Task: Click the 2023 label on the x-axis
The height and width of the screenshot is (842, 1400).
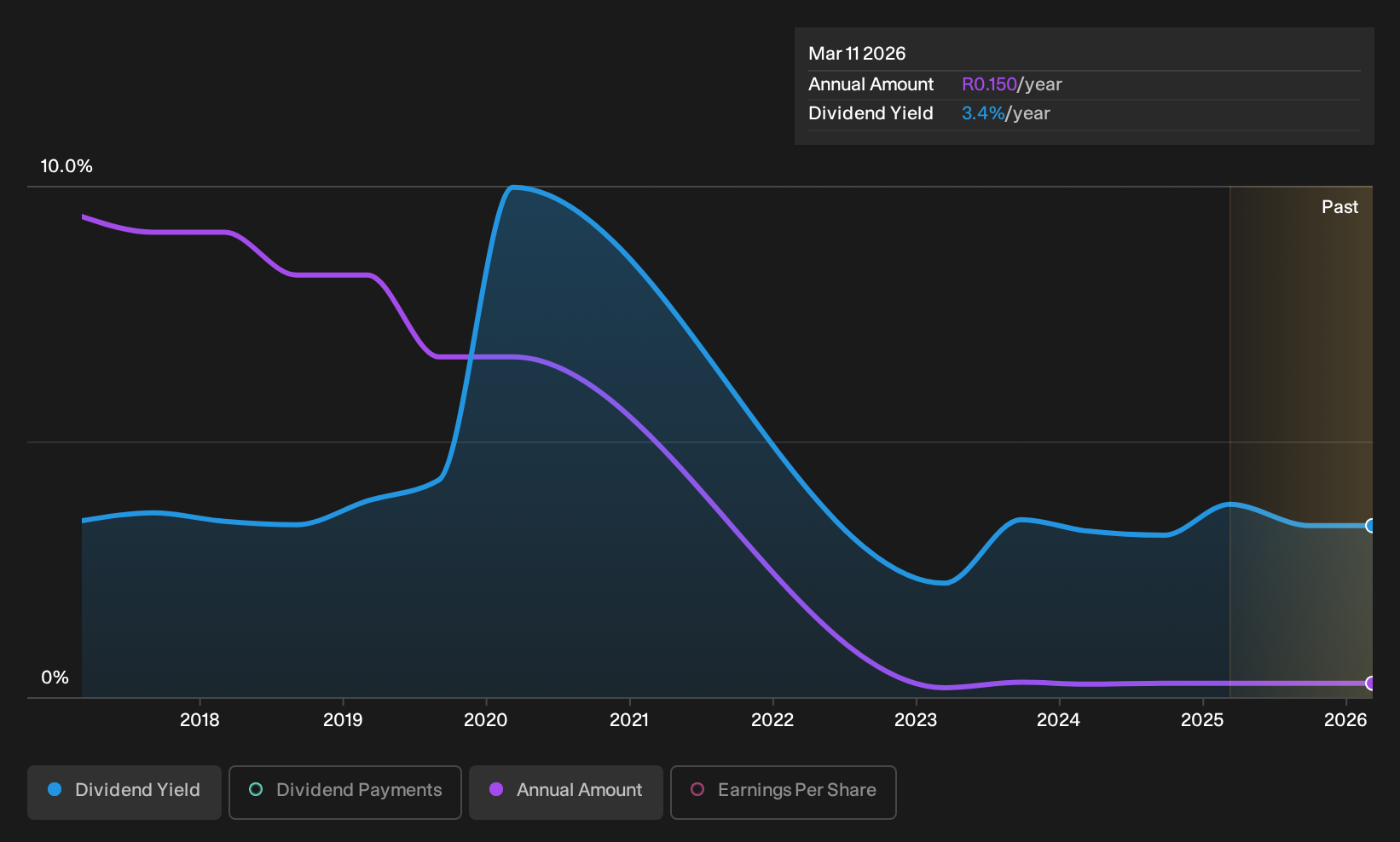Action: tap(916, 720)
